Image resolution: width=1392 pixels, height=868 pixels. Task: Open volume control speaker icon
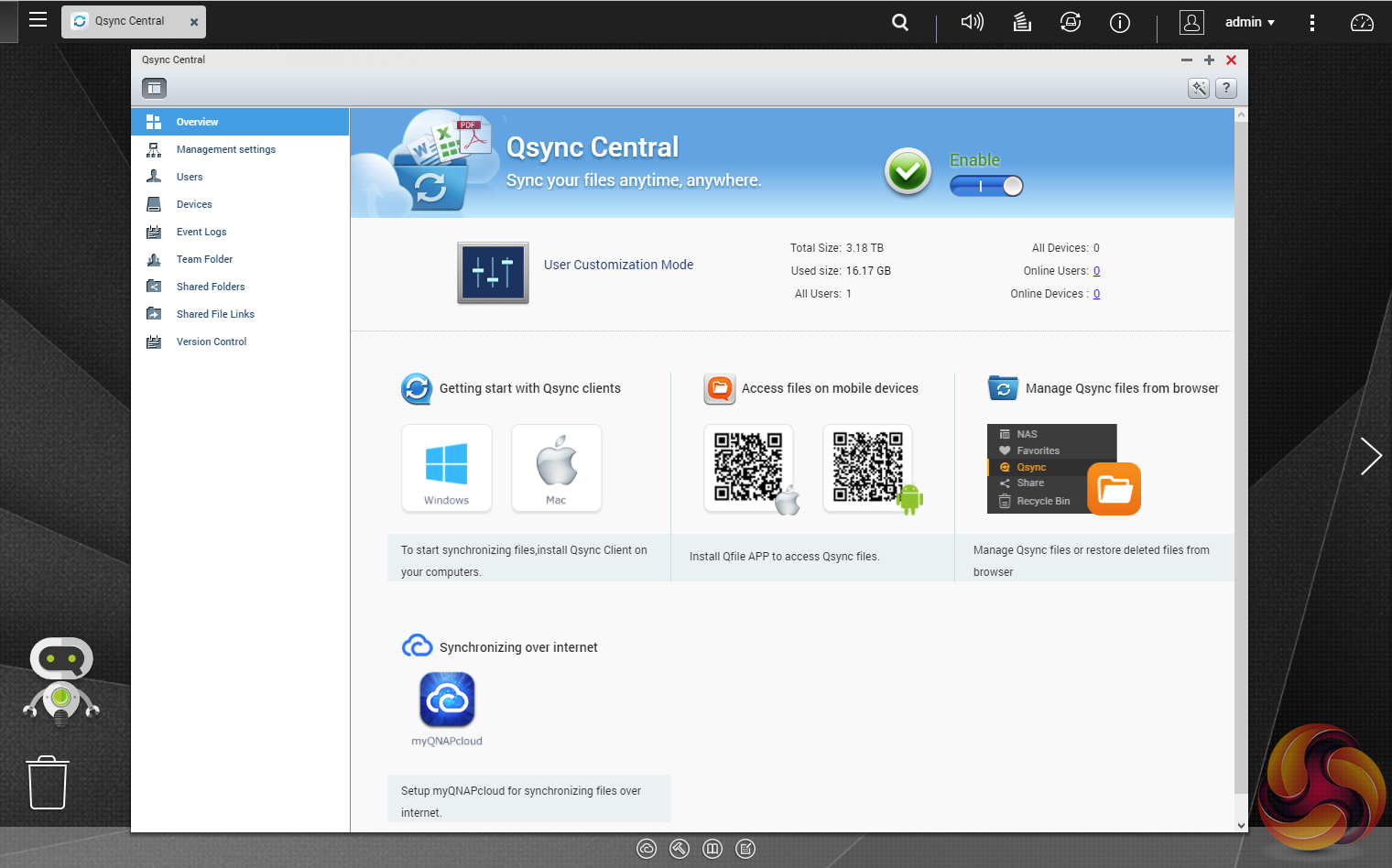(x=972, y=22)
